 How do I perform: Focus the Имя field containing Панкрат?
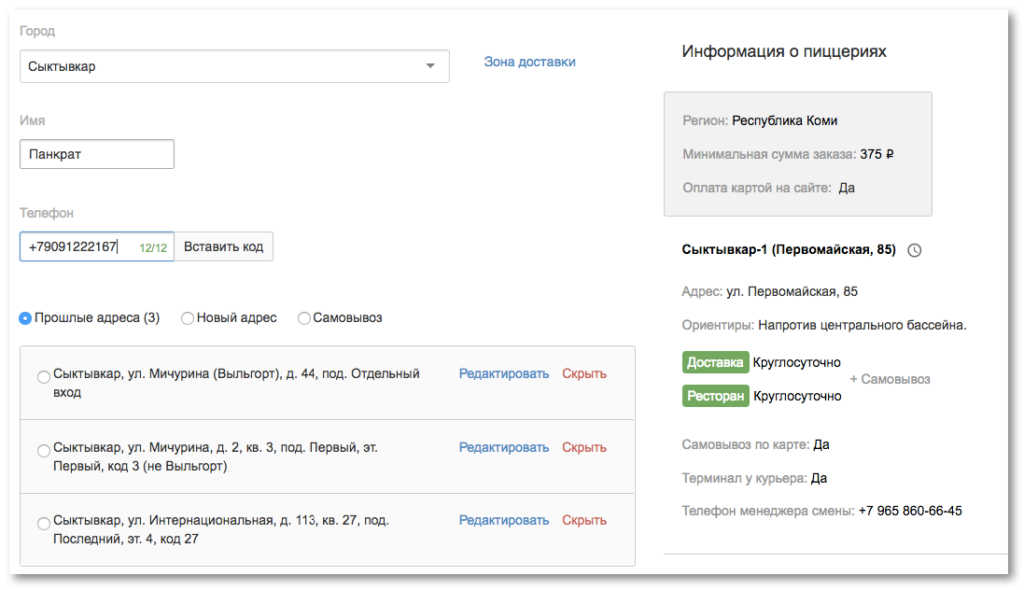pyautogui.click(x=97, y=154)
